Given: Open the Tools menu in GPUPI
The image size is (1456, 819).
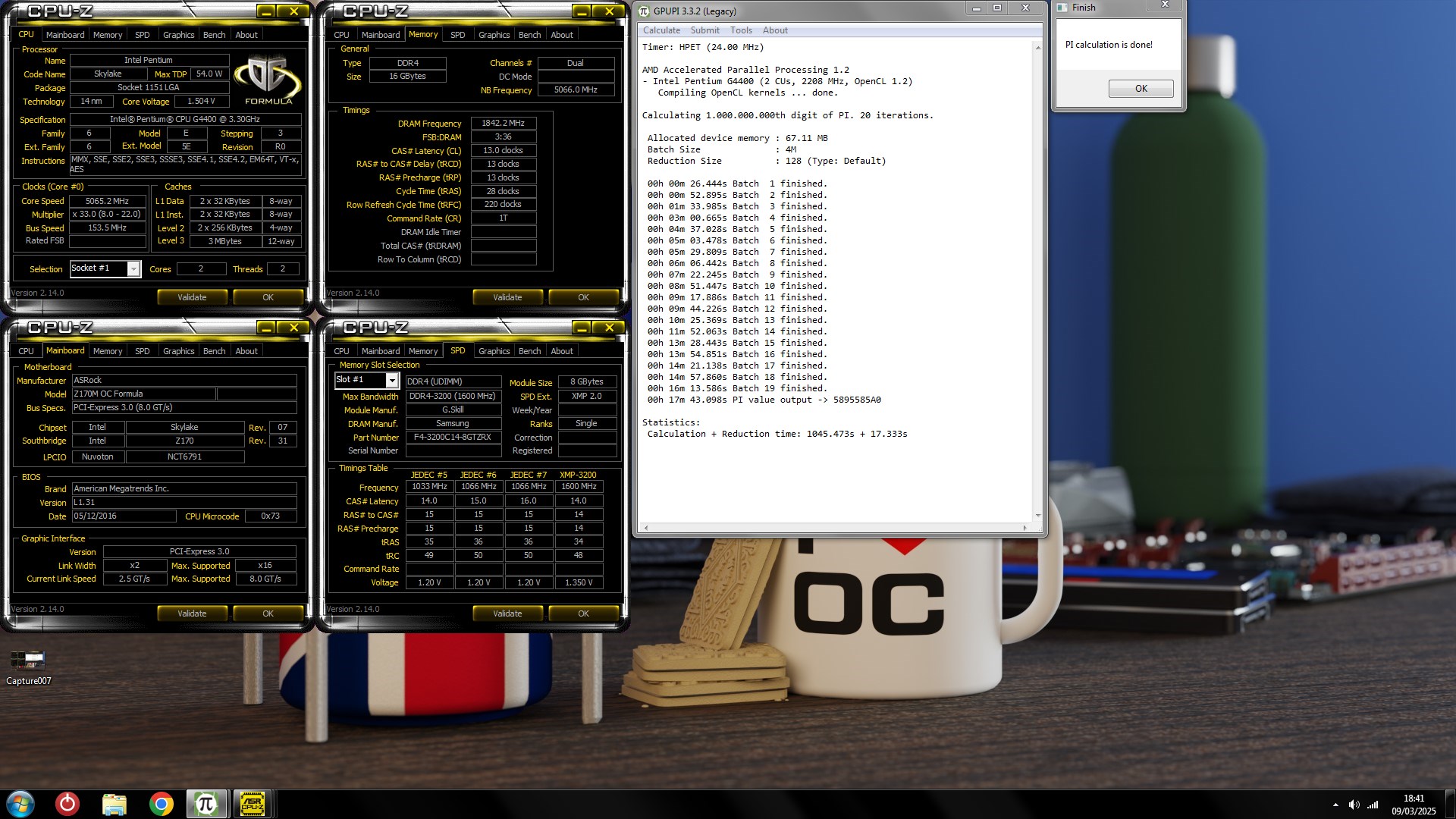Looking at the screenshot, I should point(741,30).
